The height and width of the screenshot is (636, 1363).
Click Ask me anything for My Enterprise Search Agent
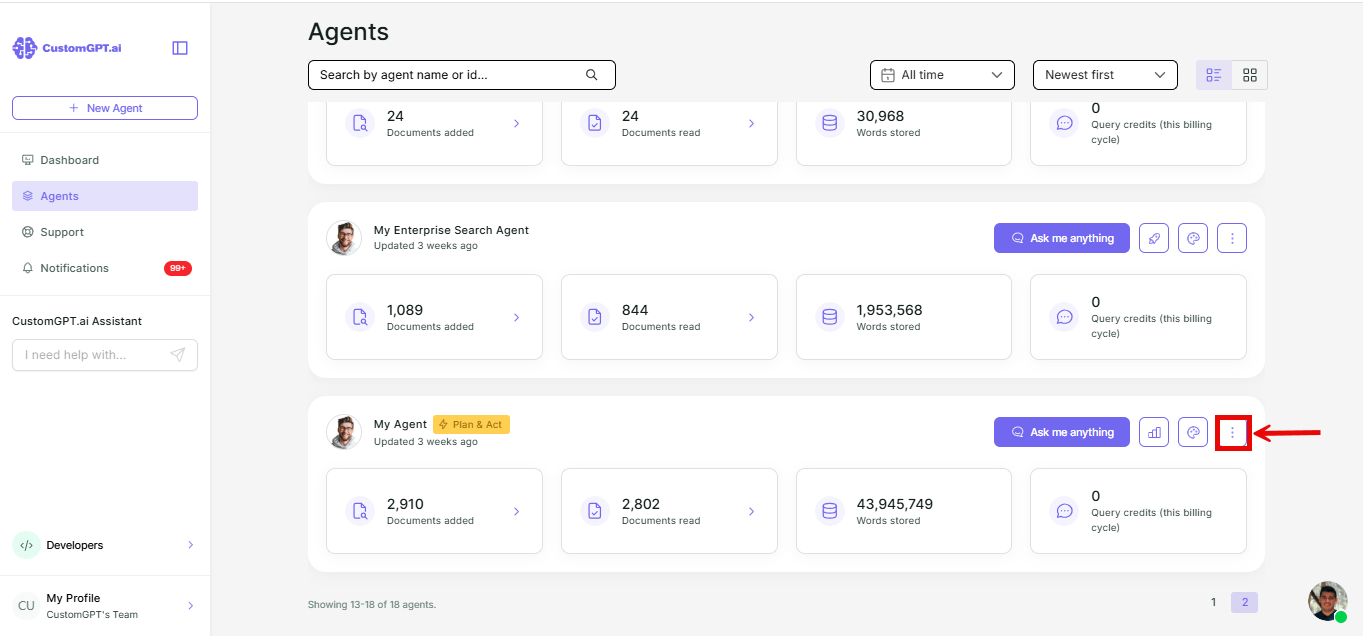[x=1062, y=238]
